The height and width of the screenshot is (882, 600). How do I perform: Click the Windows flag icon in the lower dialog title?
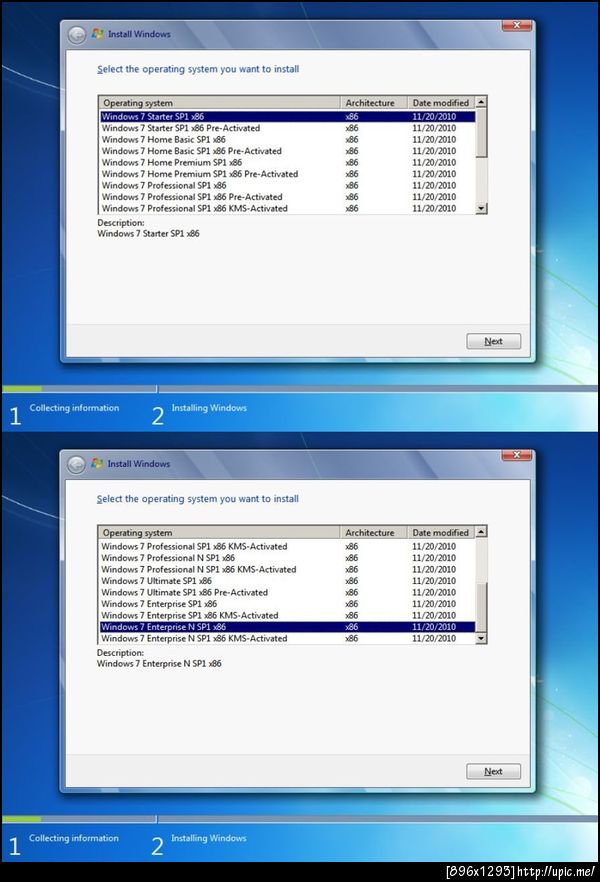point(98,464)
